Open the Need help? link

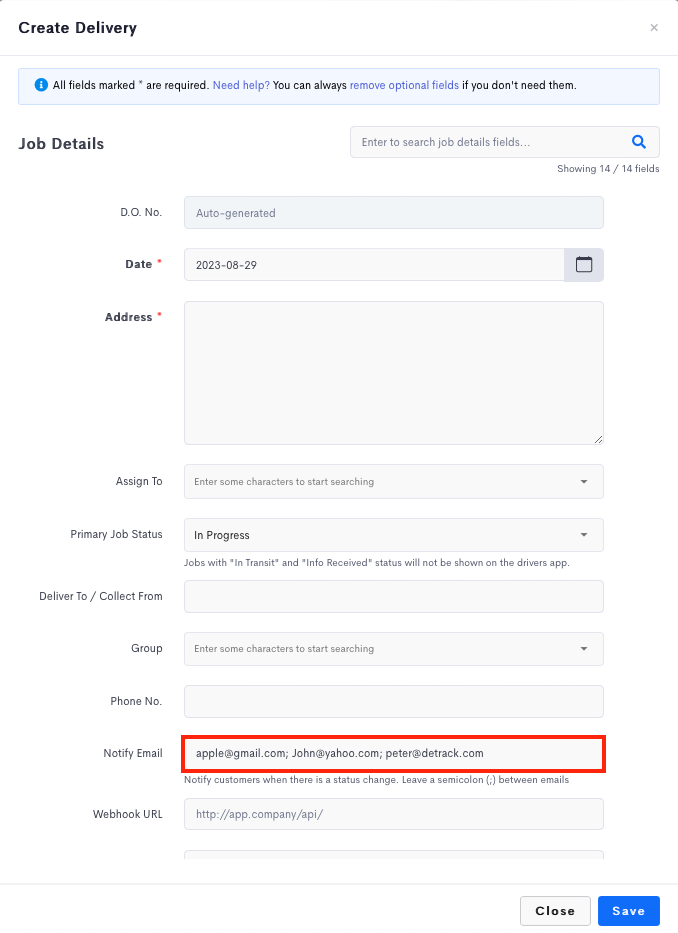point(241,85)
